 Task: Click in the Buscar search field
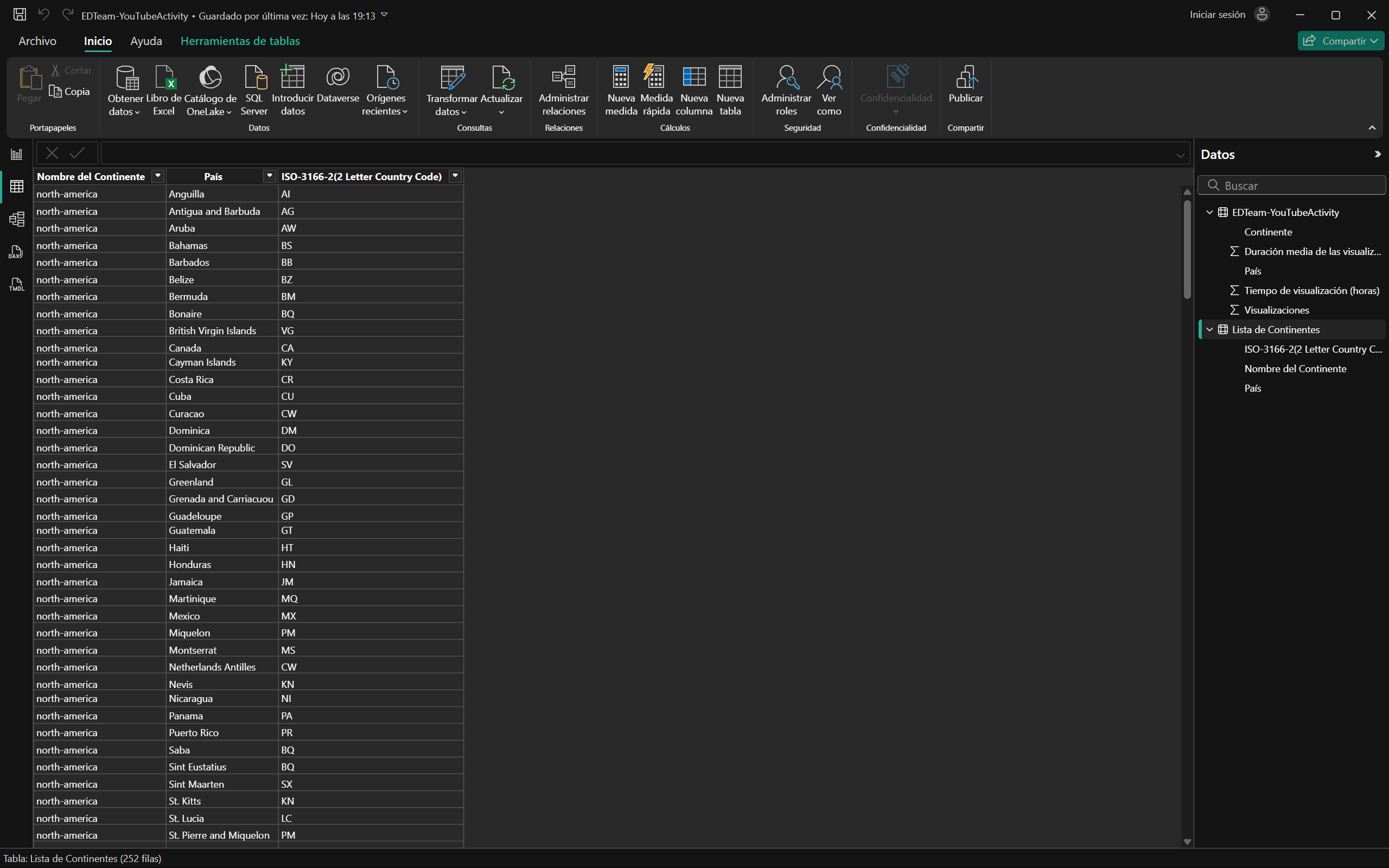pyautogui.click(x=1297, y=186)
